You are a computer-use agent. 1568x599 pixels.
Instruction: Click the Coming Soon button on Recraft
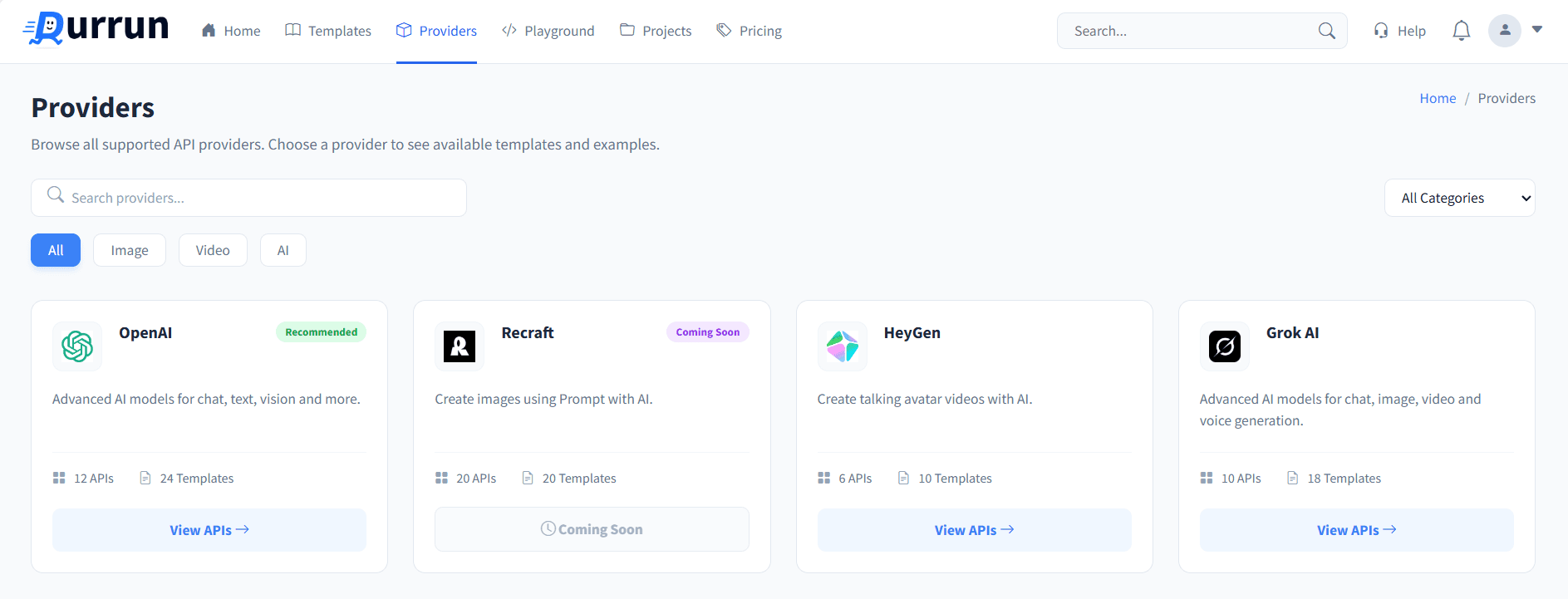[x=592, y=529]
